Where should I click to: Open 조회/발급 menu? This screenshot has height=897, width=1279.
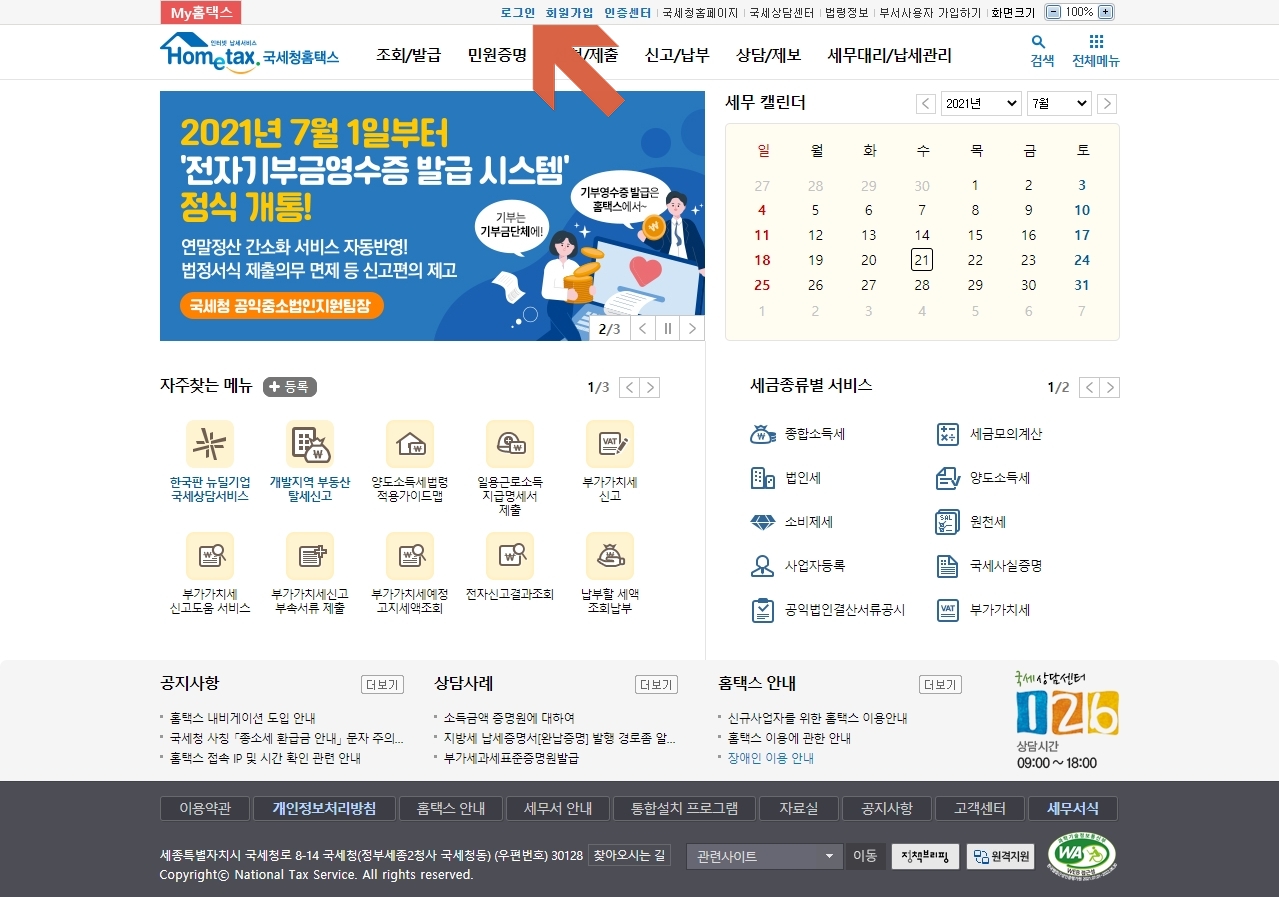click(x=408, y=55)
